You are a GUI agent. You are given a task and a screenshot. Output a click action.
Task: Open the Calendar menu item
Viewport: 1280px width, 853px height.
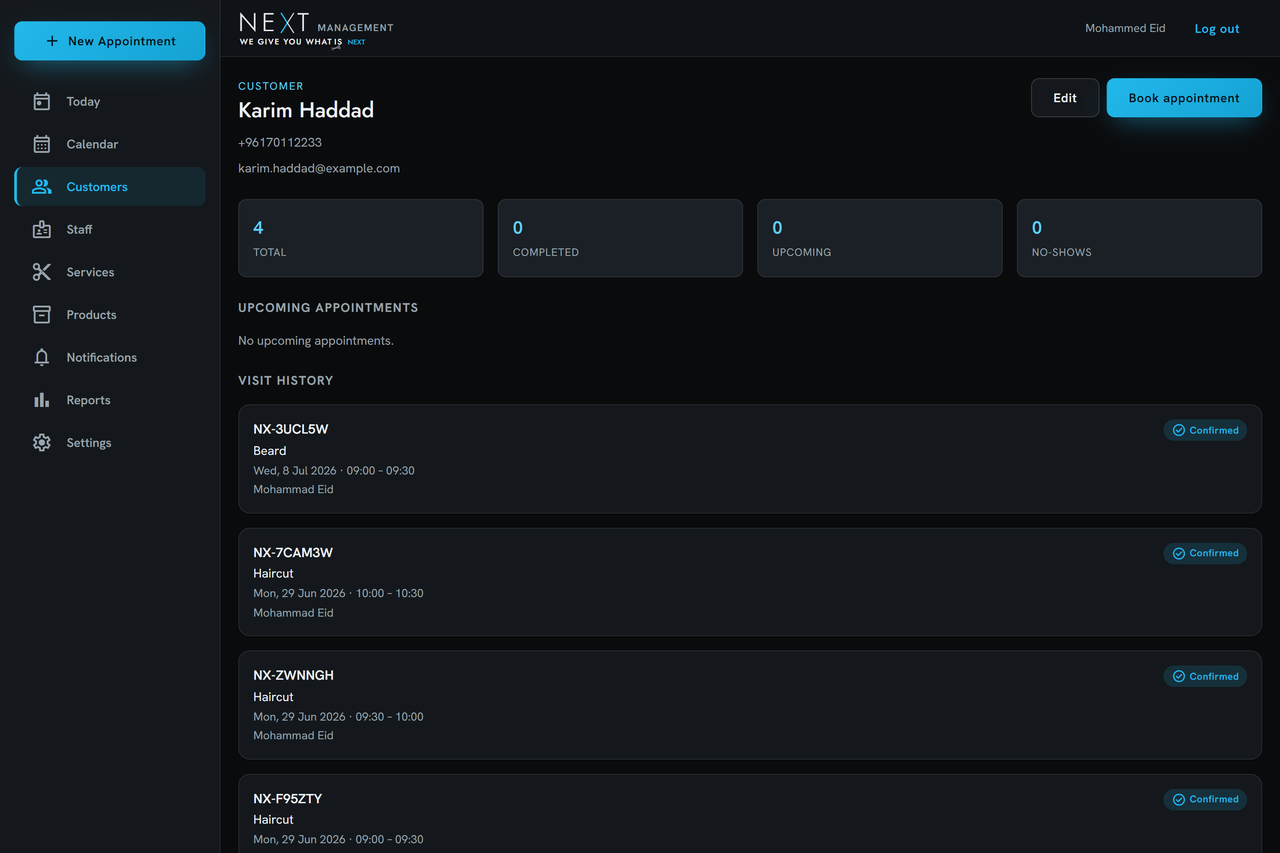tap(110, 144)
